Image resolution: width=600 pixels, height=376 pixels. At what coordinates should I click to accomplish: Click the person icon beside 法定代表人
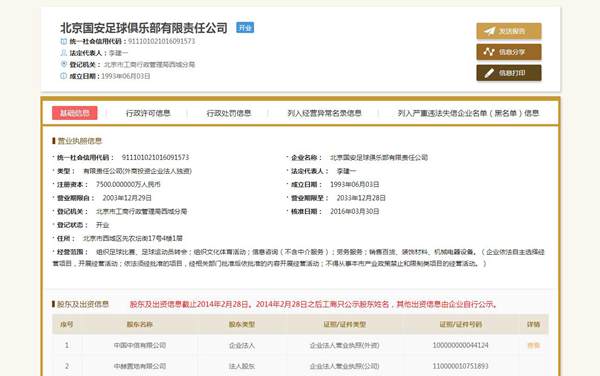click(x=64, y=53)
